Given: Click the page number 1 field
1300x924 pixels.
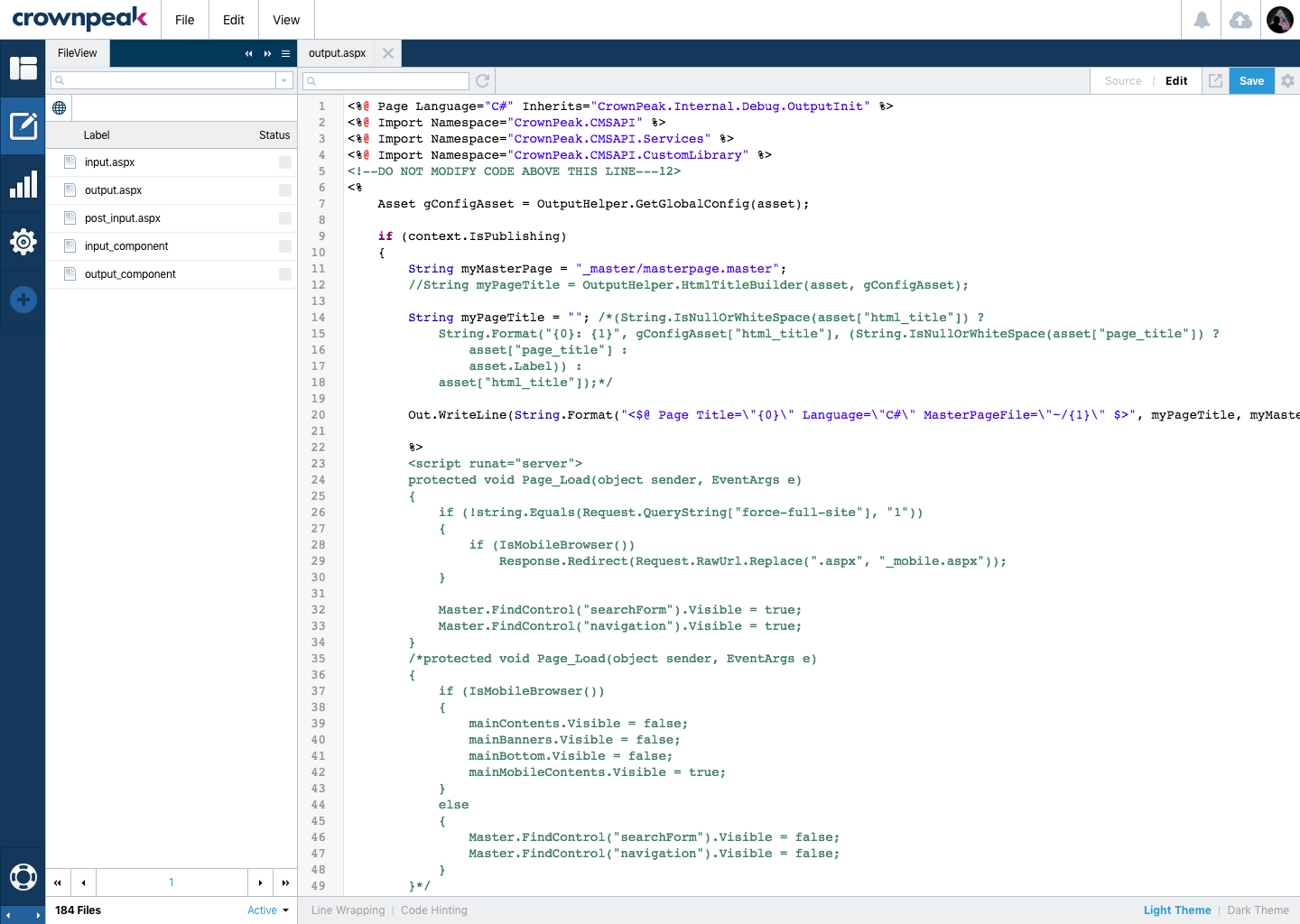Looking at the screenshot, I should (172, 882).
